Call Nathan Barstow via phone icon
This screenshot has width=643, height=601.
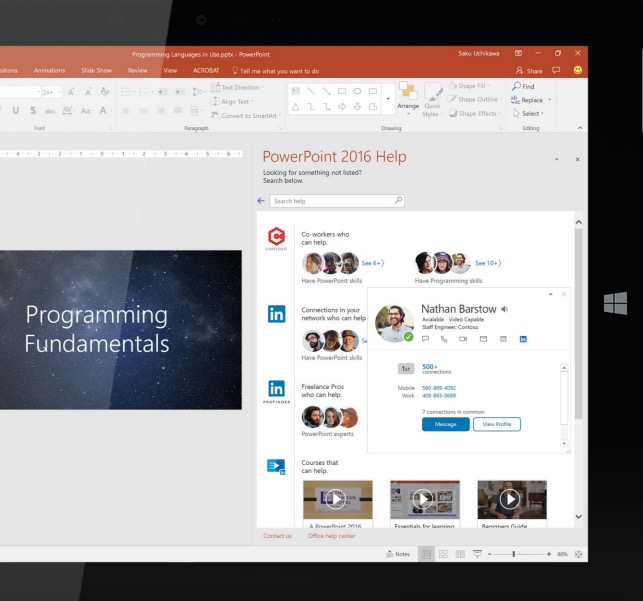click(444, 339)
